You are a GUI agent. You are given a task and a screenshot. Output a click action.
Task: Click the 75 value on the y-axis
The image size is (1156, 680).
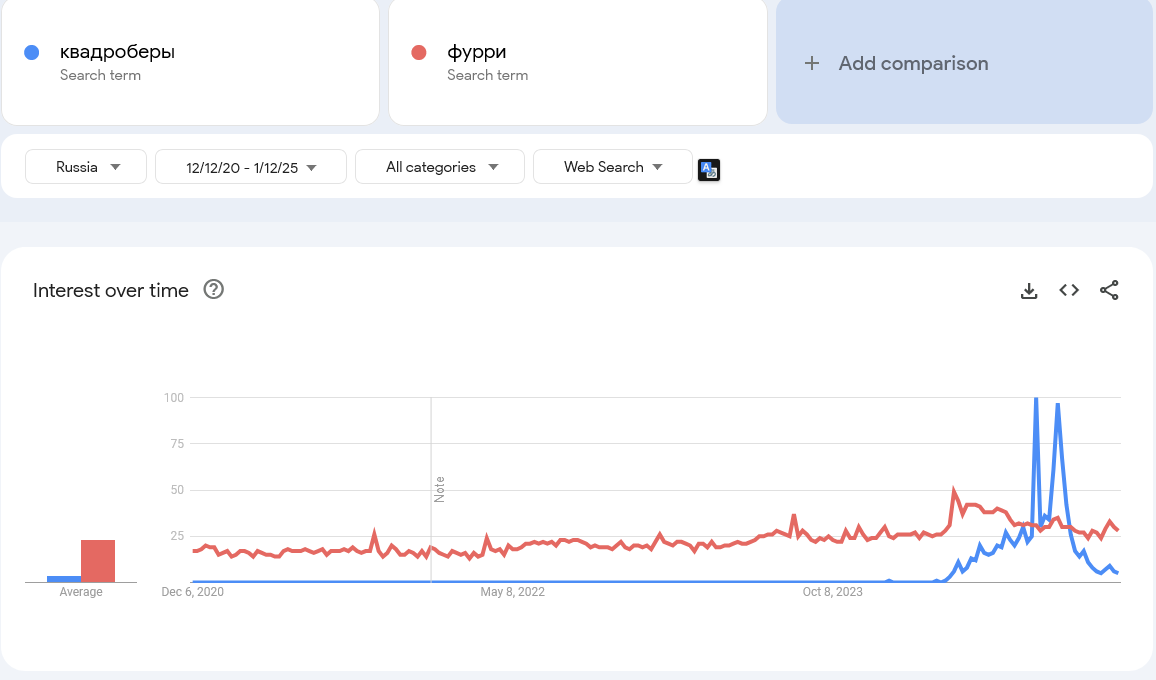tap(177, 443)
